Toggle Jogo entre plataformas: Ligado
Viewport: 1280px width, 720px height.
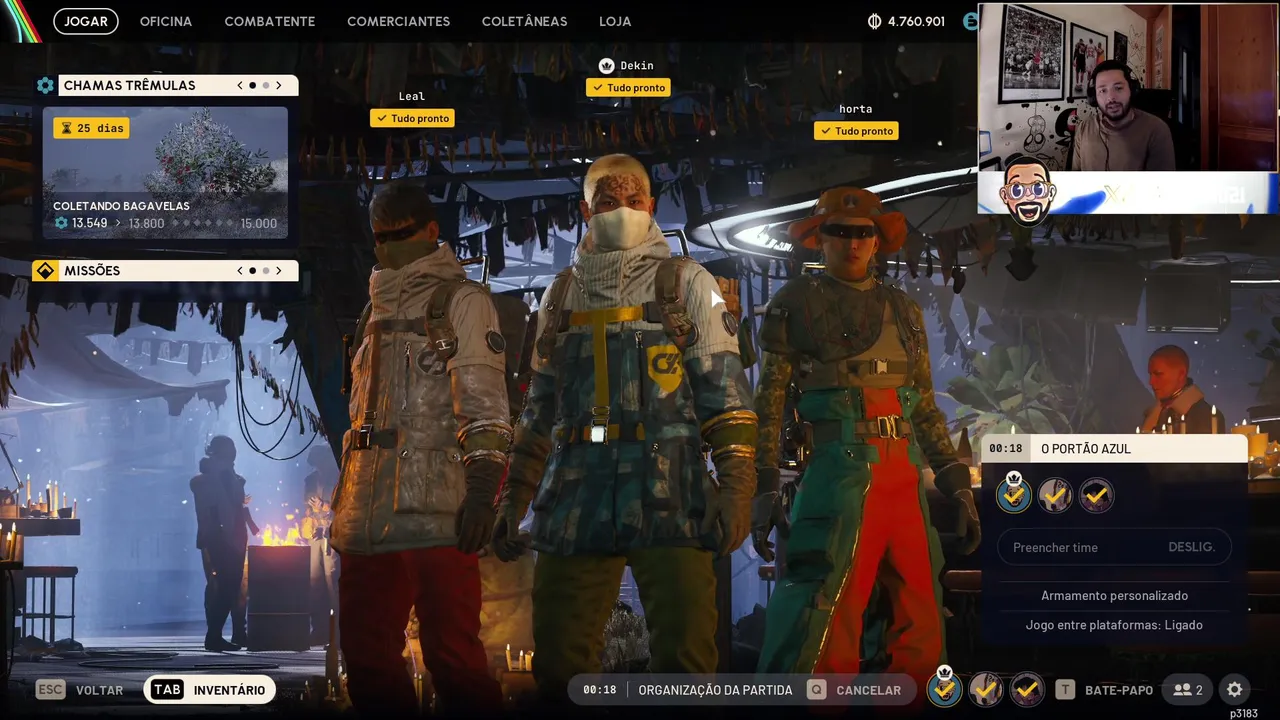point(1114,625)
